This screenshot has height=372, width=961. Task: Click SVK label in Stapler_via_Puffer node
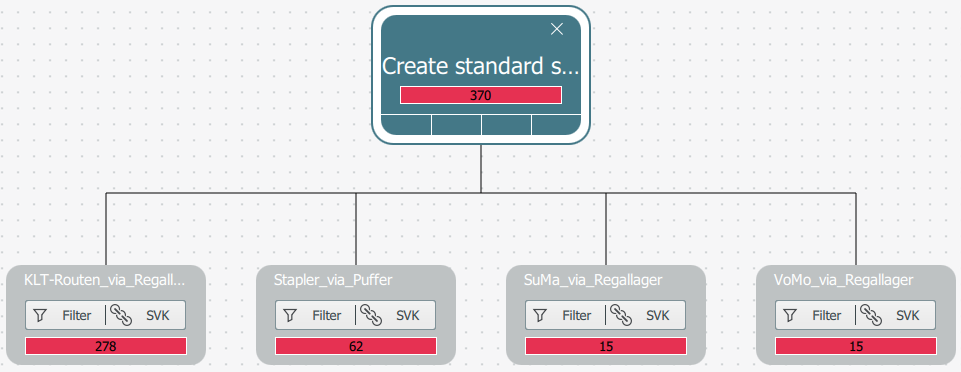point(408,316)
